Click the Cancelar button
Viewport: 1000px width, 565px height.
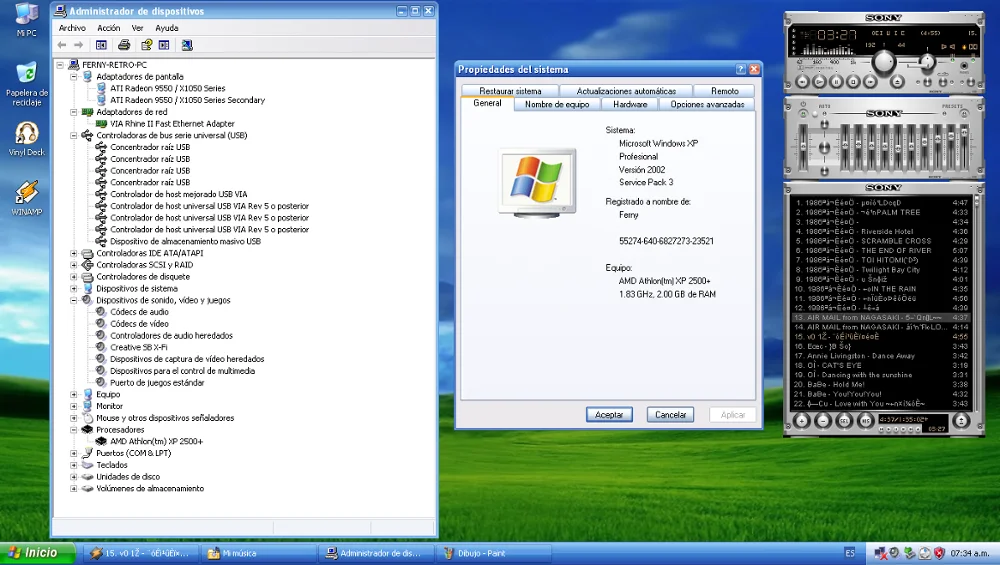pos(670,415)
